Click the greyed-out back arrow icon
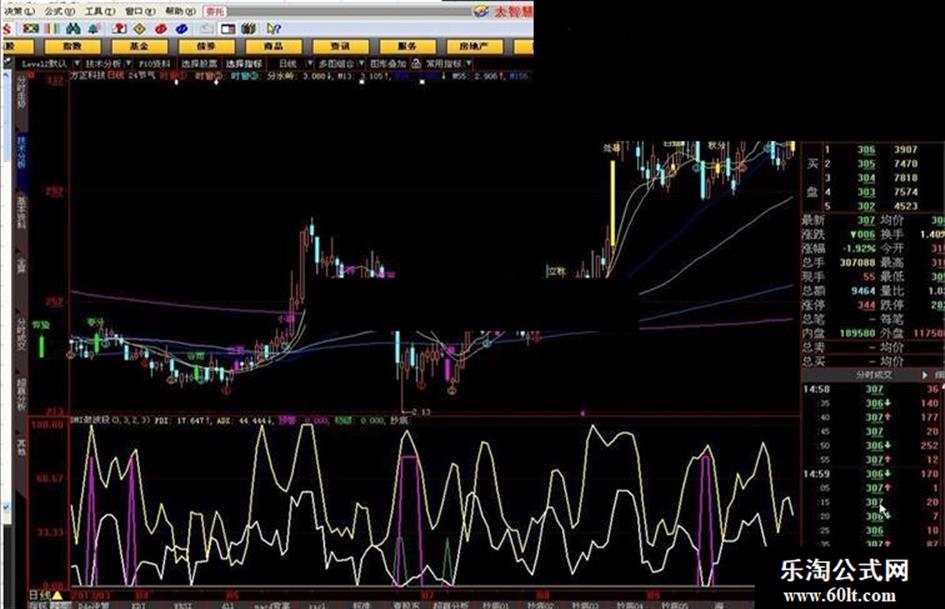Image resolution: width=945 pixels, height=609 pixels. (206, 28)
